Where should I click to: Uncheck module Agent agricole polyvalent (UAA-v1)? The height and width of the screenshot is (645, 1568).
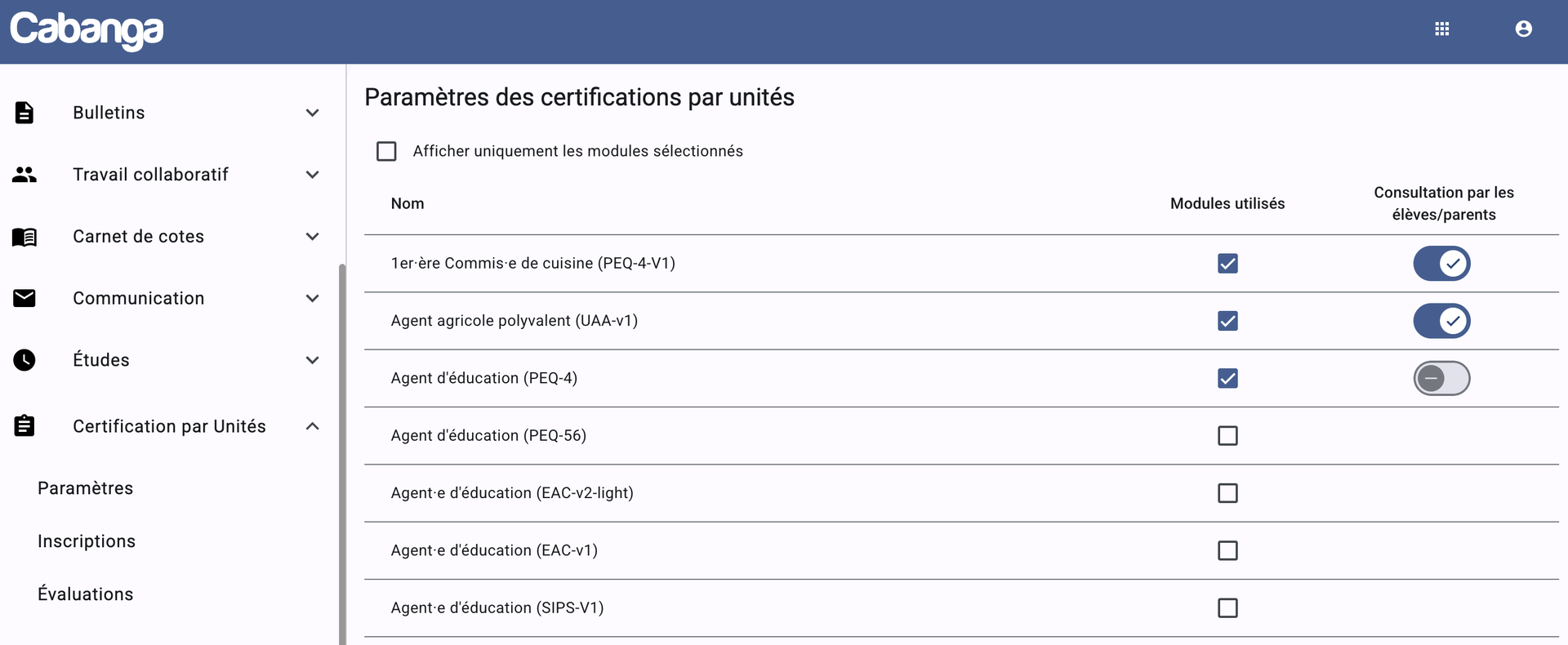point(1227,321)
